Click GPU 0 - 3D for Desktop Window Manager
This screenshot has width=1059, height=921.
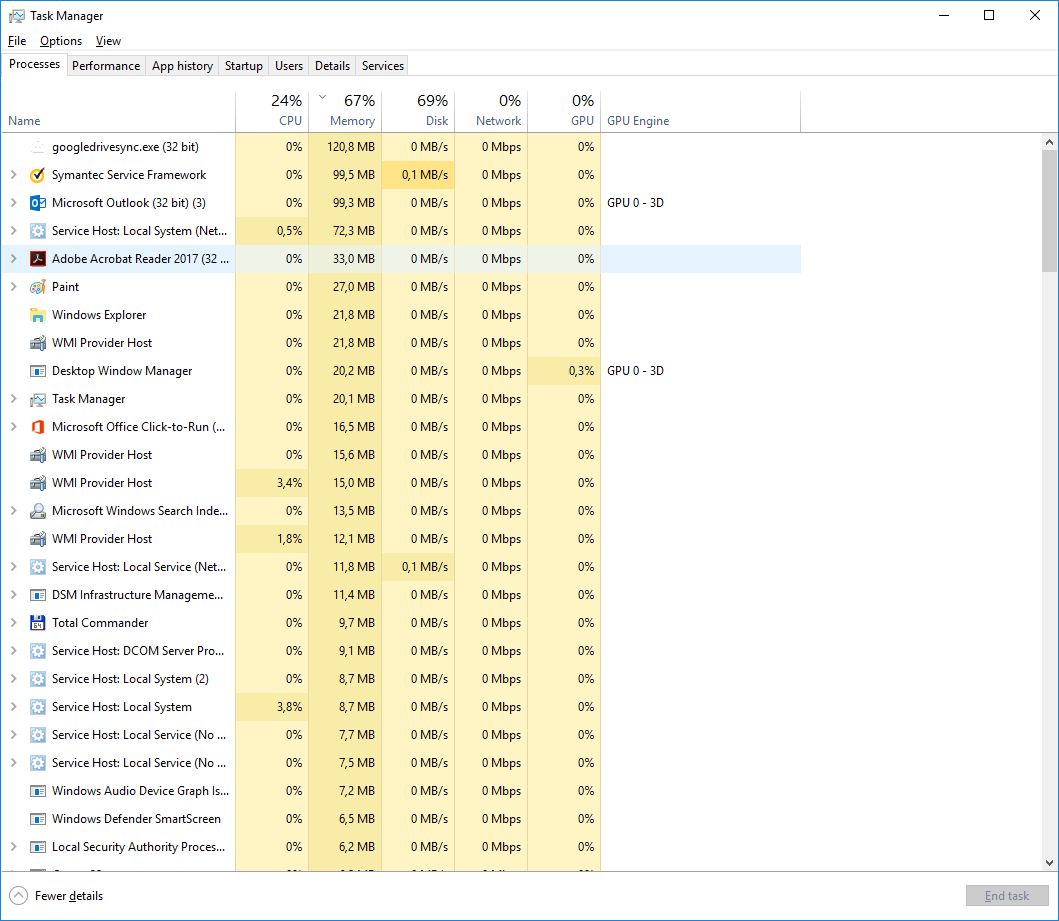tap(636, 371)
